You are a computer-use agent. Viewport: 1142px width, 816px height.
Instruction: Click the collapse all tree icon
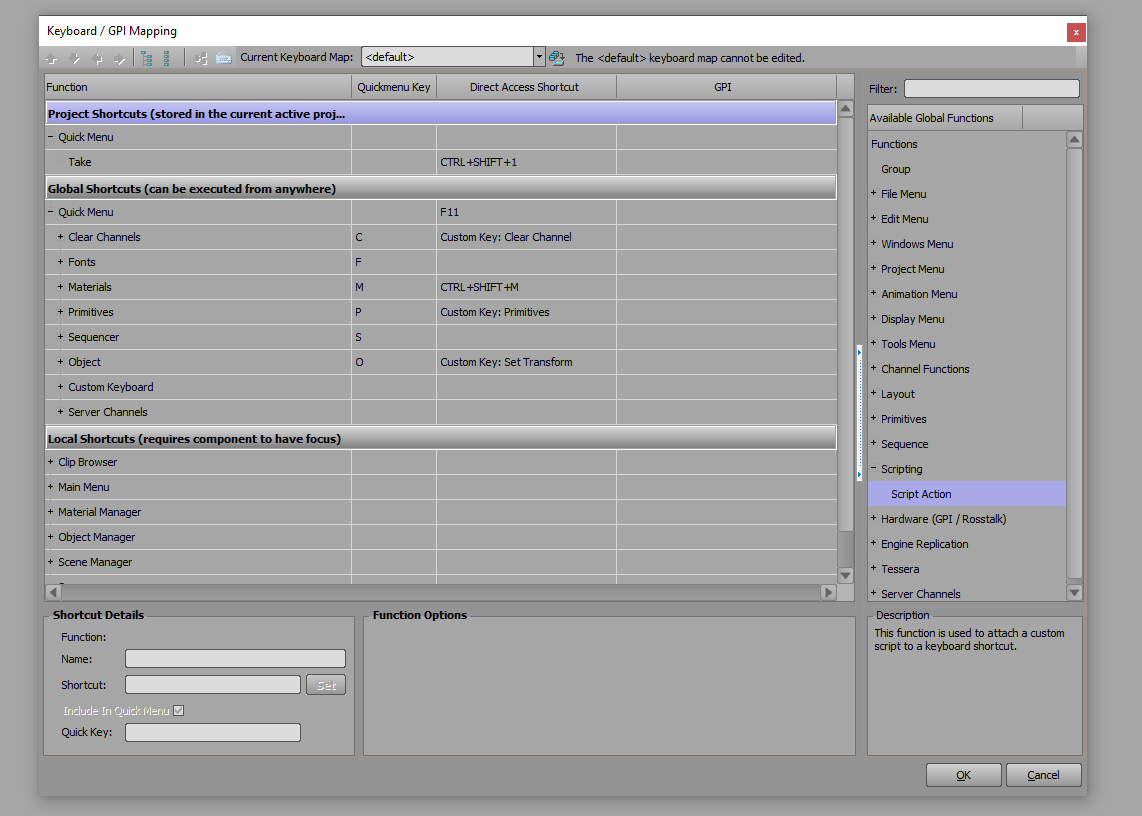(167, 58)
